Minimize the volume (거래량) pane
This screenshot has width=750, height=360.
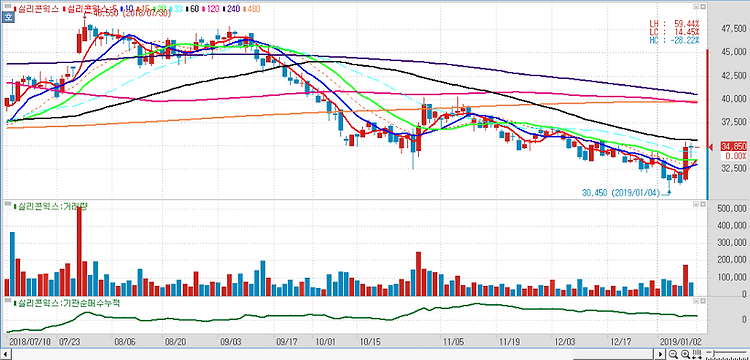pos(696,204)
